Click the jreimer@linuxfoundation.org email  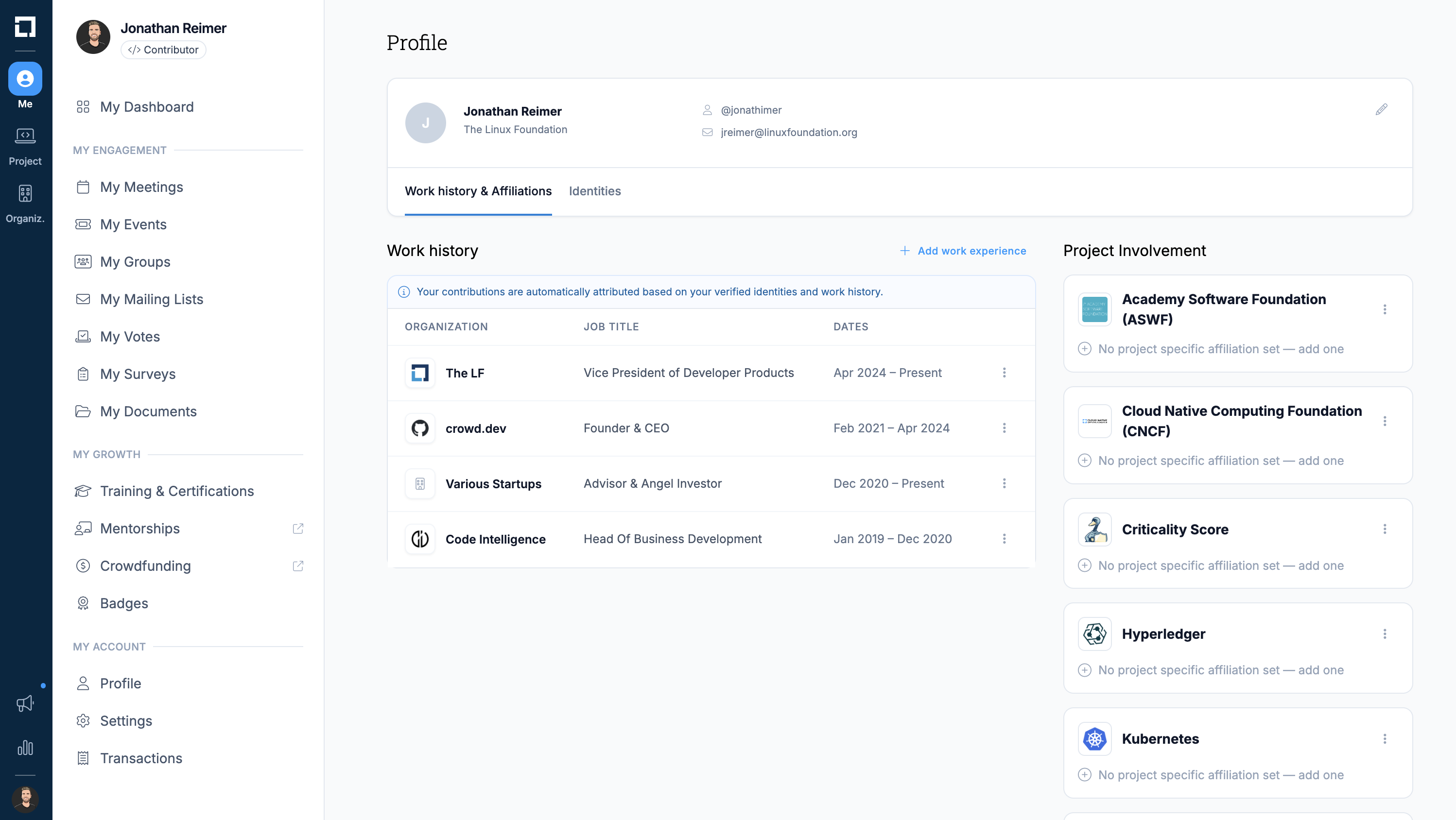point(788,132)
